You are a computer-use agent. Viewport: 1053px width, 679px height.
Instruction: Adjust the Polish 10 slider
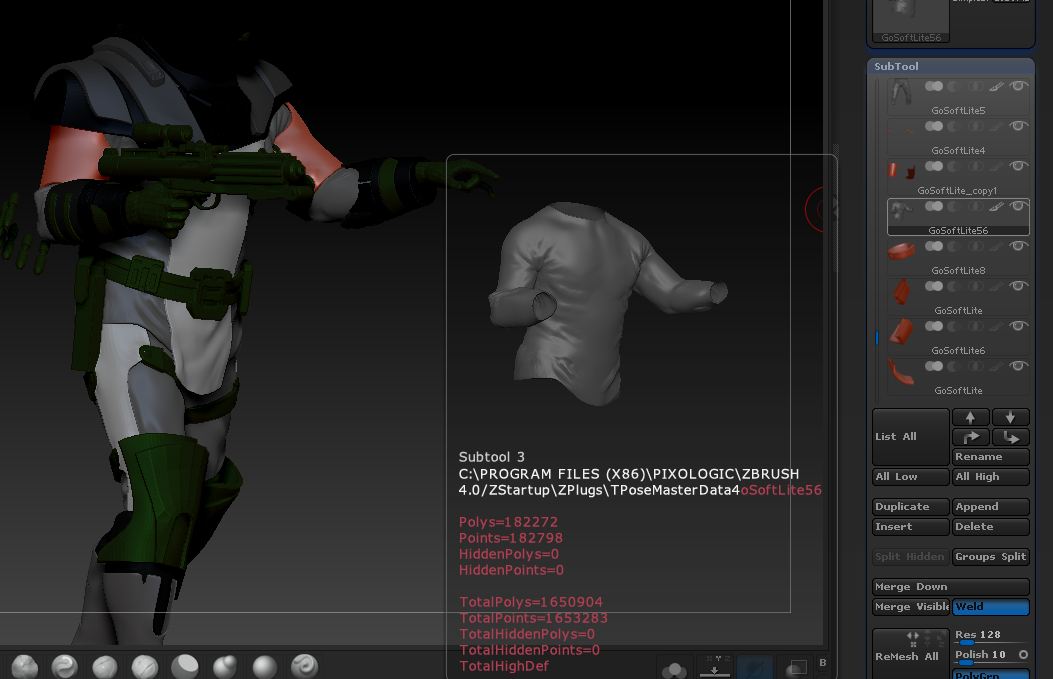pyautogui.click(x=984, y=655)
